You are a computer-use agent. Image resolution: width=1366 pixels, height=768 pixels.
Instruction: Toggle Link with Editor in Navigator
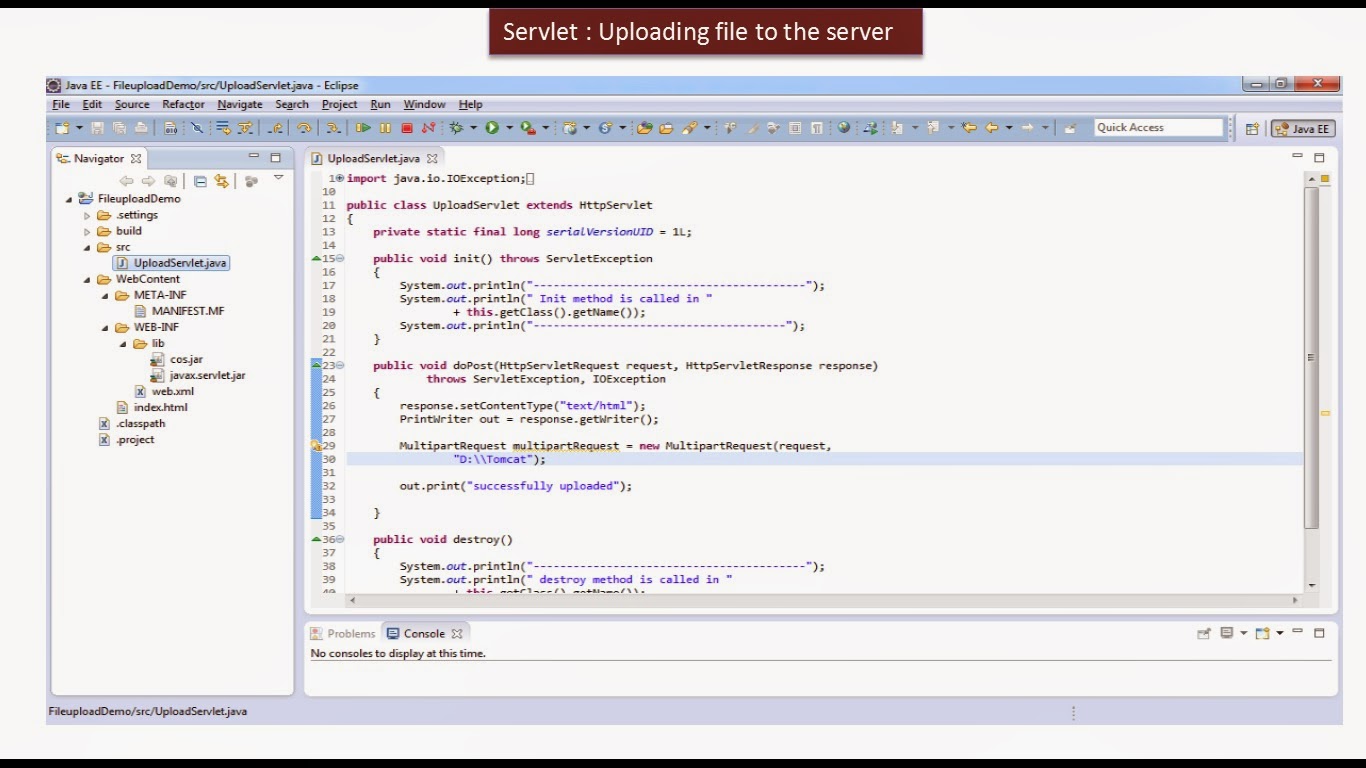point(221,181)
